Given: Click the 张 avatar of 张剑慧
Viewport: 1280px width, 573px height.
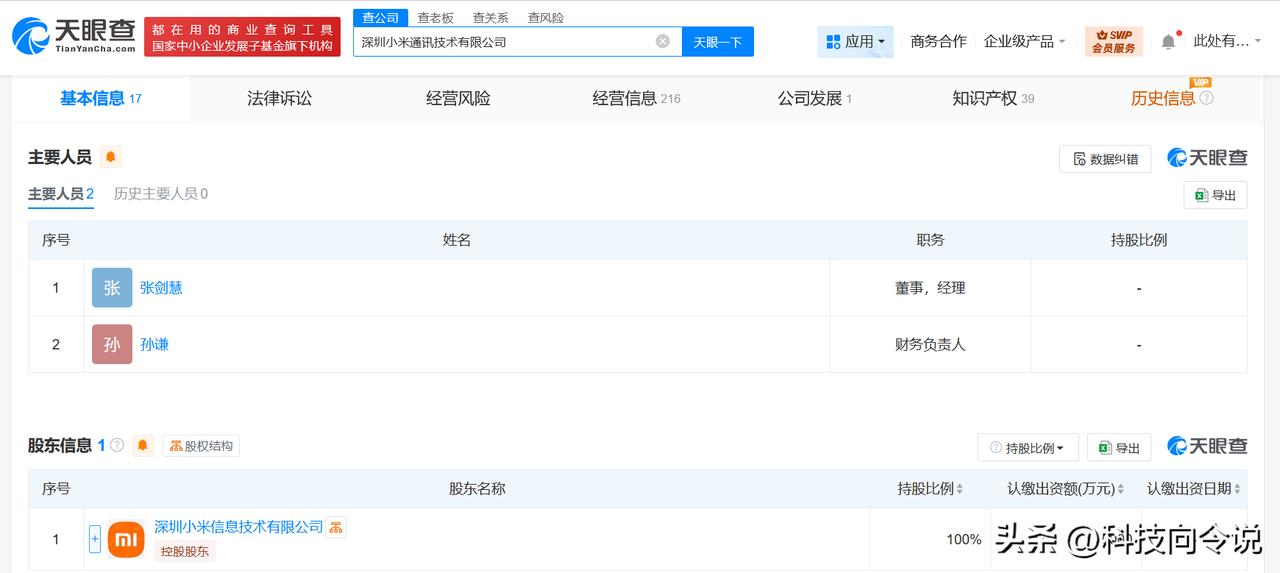Looking at the screenshot, I should (112, 288).
